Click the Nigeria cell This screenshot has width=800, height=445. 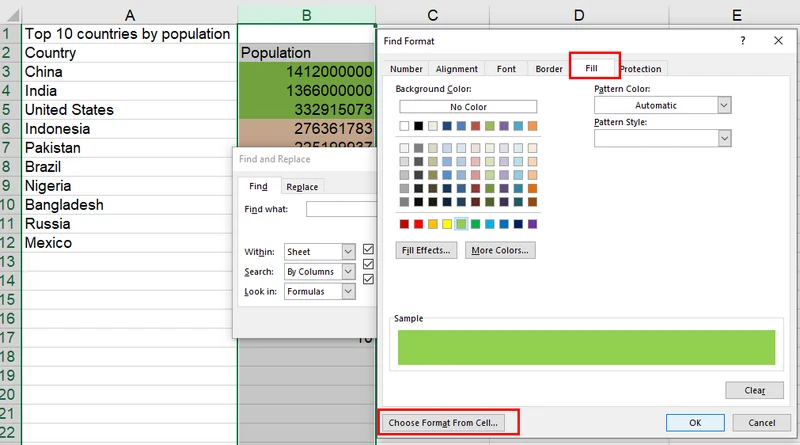click(x=130, y=186)
